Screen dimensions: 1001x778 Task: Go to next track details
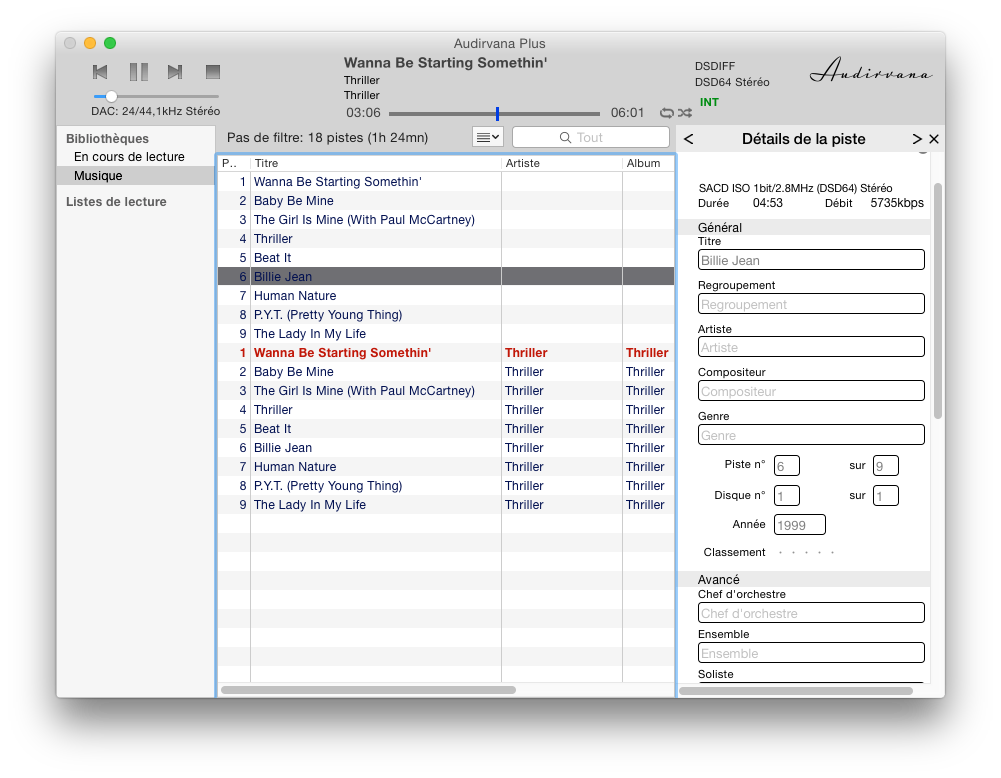click(917, 139)
